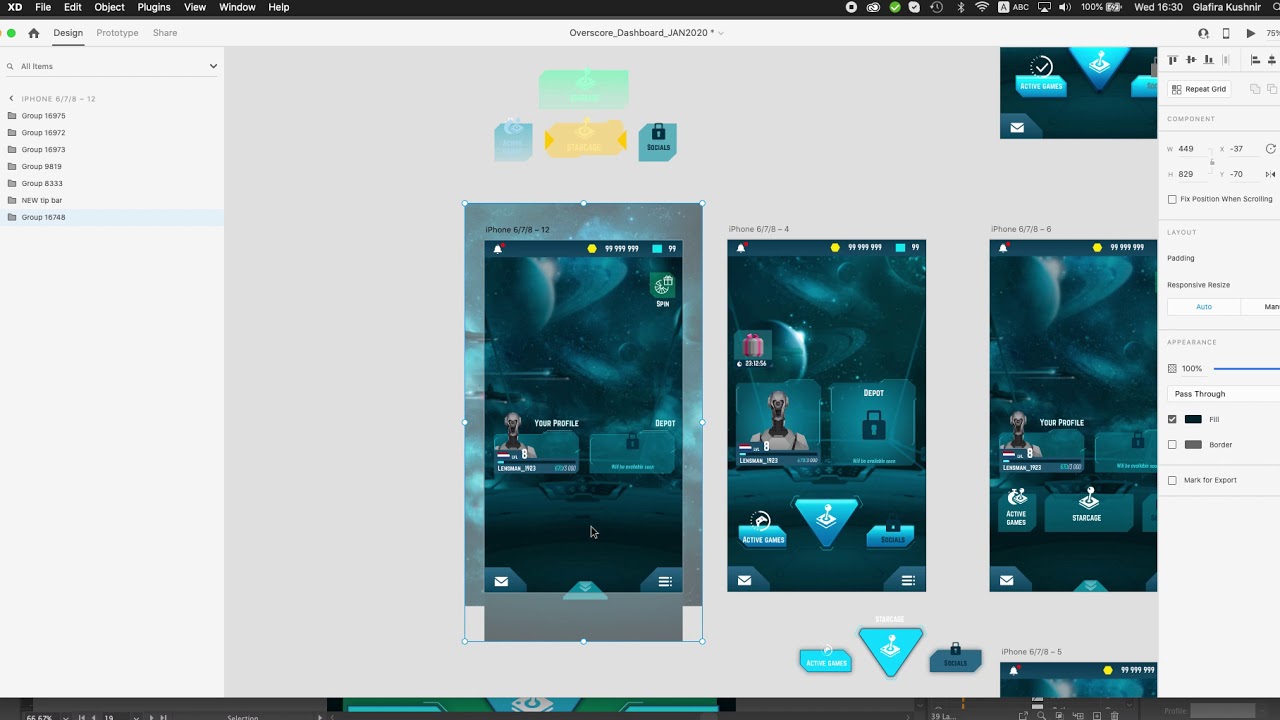This screenshot has height=720, width=1280.
Task: Select layer Group 16972
Action: click(x=112, y=133)
